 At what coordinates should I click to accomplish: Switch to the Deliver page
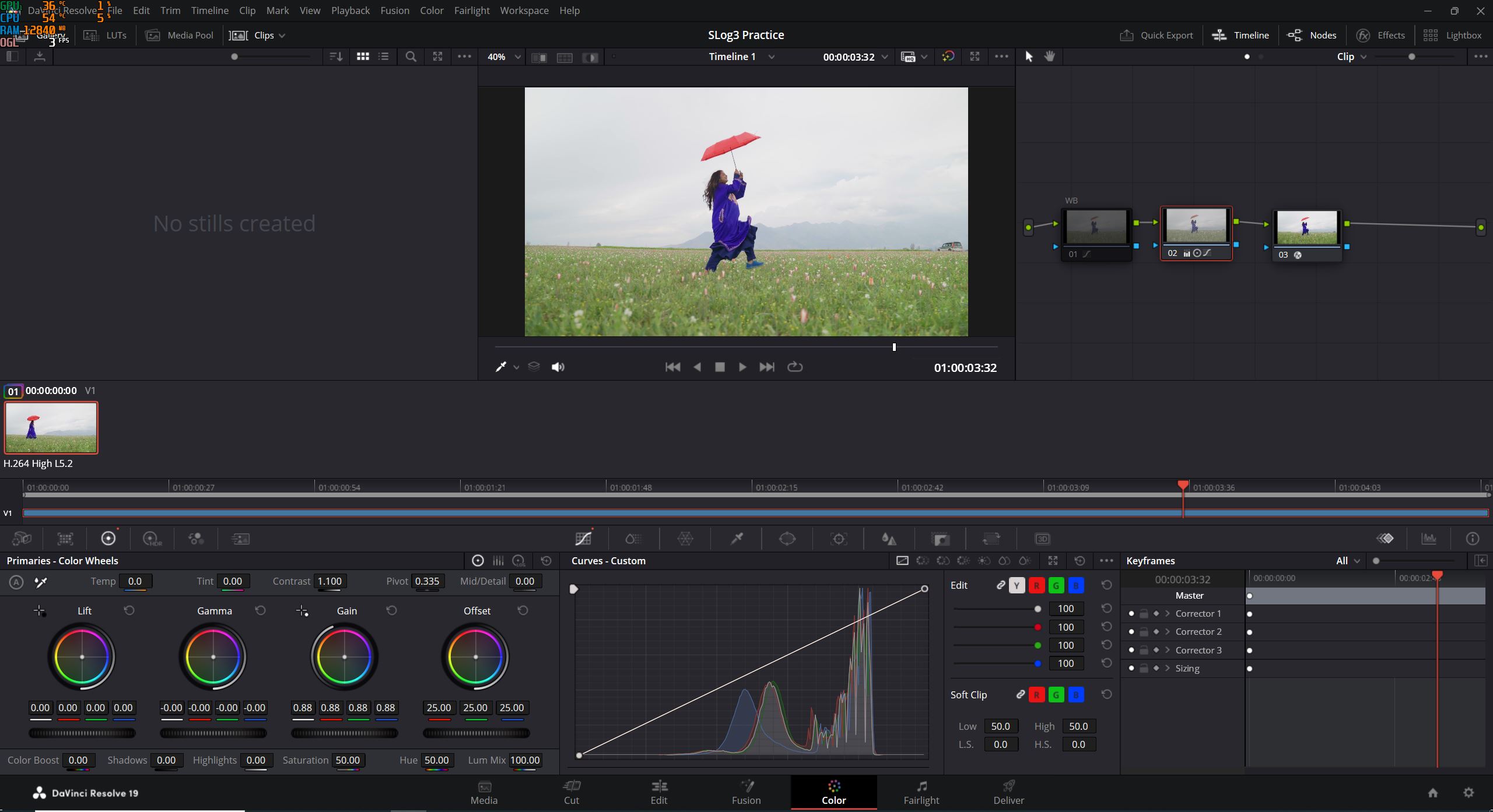(1008, 793)
